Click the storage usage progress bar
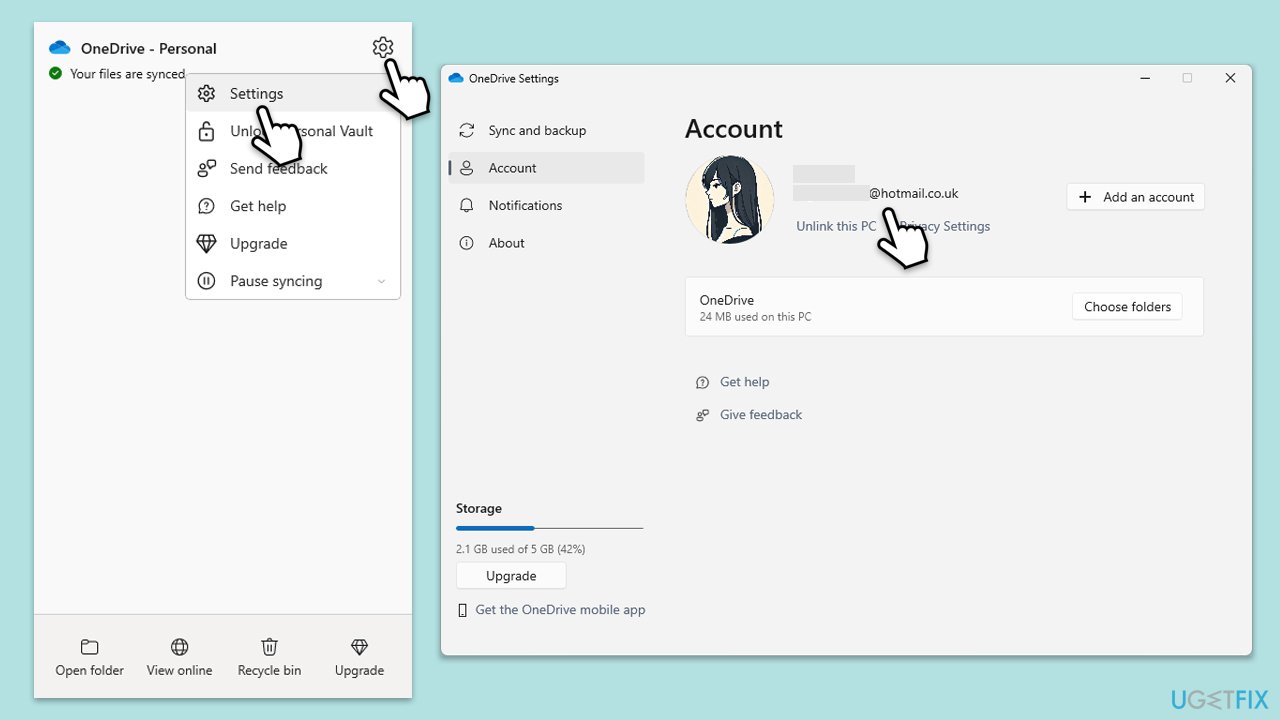The width and height of the screenshot is (1280, 720). (549, 528)
